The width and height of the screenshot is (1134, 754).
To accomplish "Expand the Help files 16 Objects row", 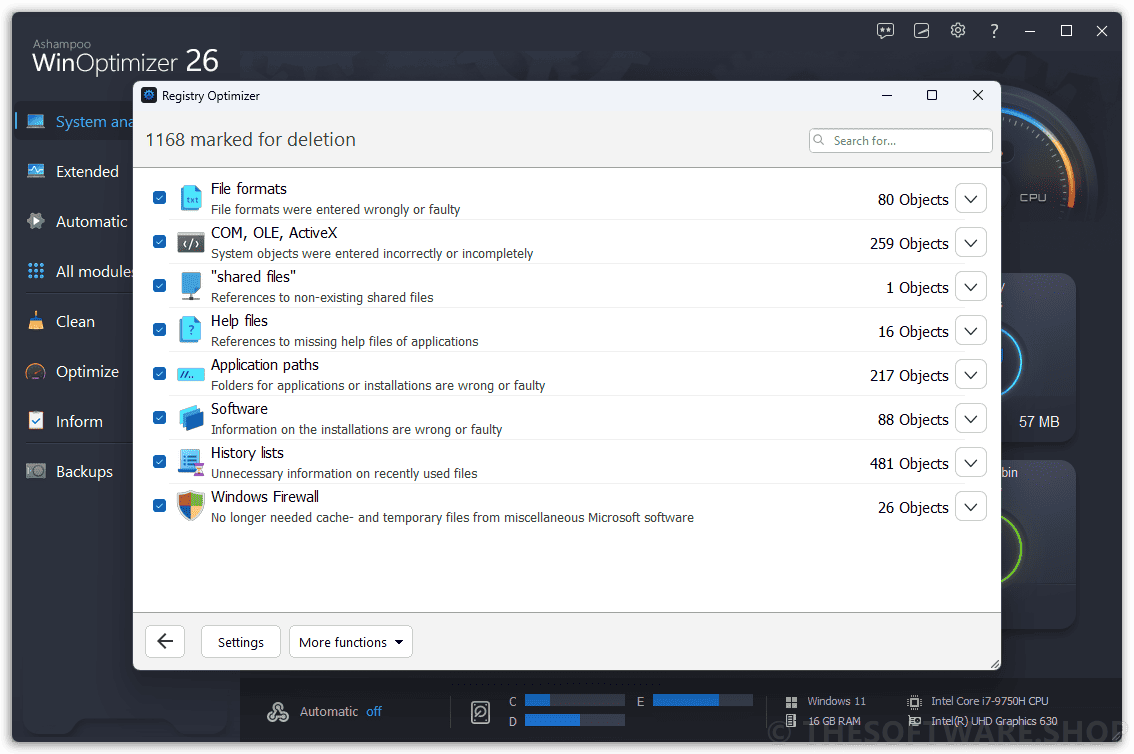I will (971, 331).
